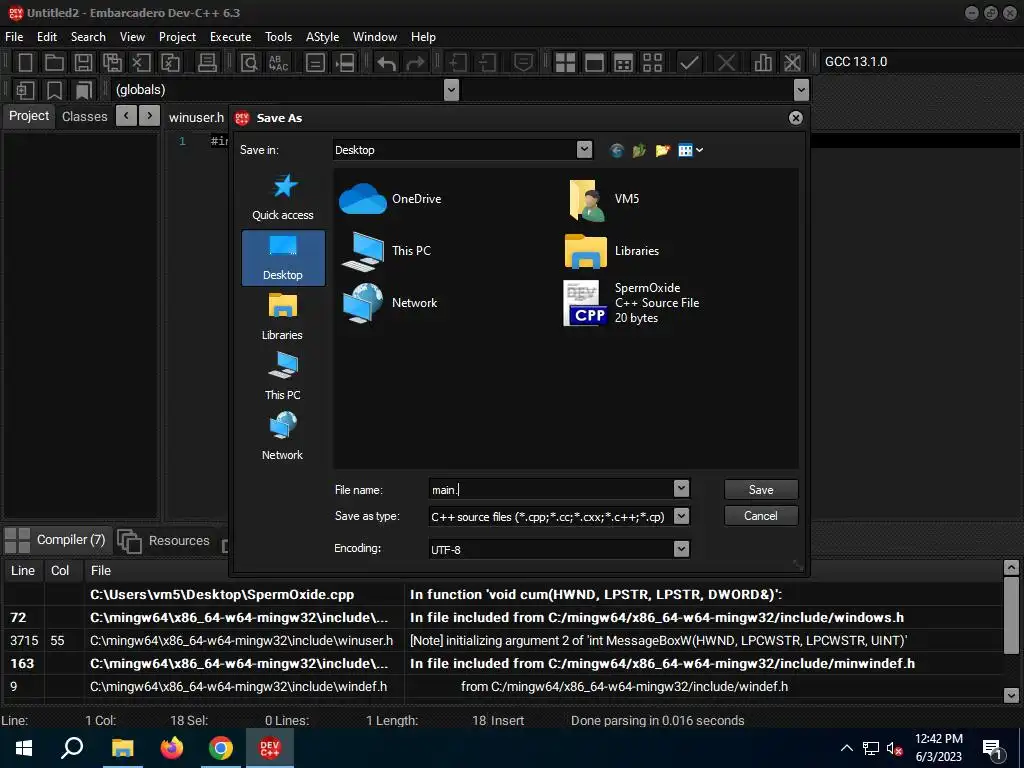This screenshot has width=1024, height=768.
Task: Switch to the Classes tab
Action: coord(84,116)
